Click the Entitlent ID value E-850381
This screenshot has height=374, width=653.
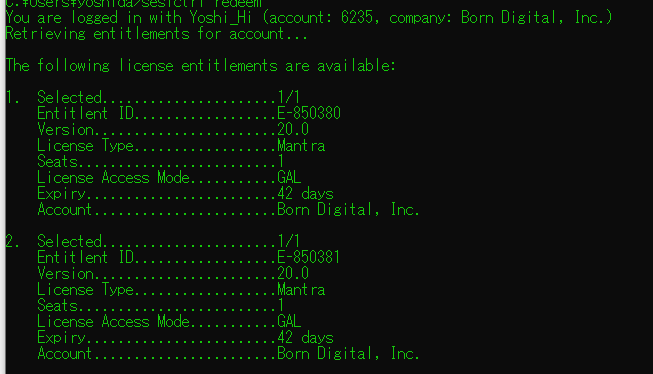(x=309, y=257)
